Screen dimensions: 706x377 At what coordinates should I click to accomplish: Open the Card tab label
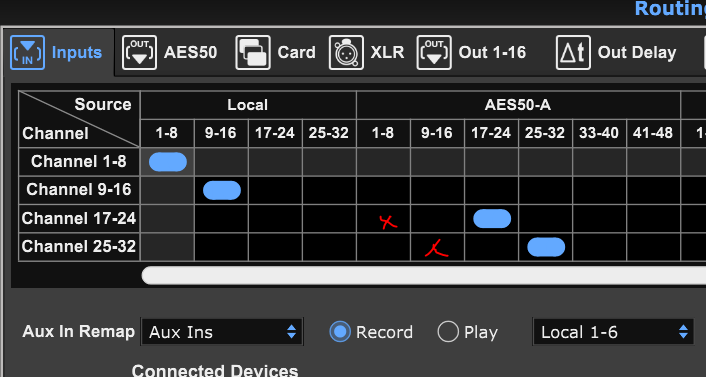[296, 53]
